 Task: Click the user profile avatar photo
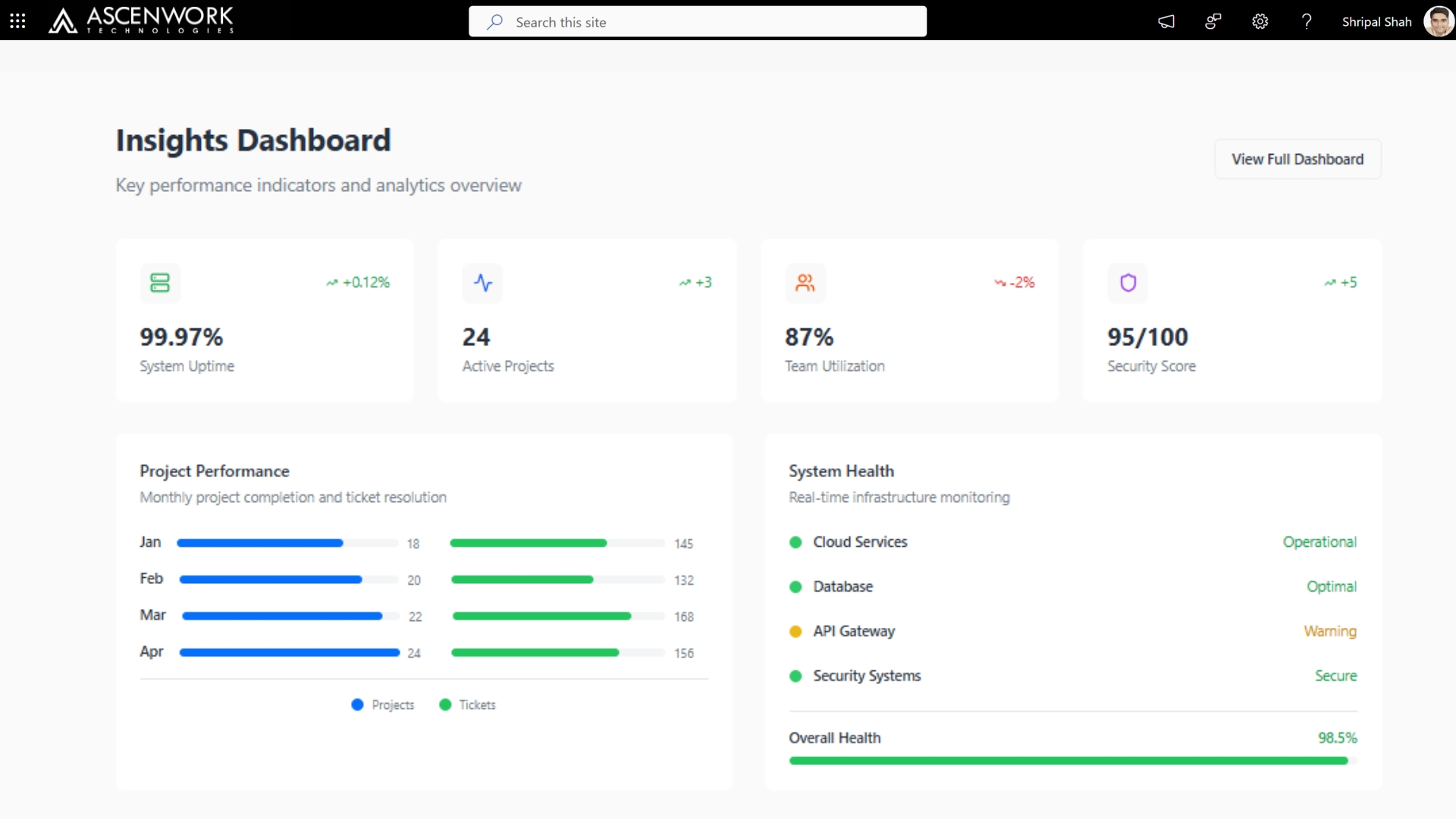coord(1438,21)
